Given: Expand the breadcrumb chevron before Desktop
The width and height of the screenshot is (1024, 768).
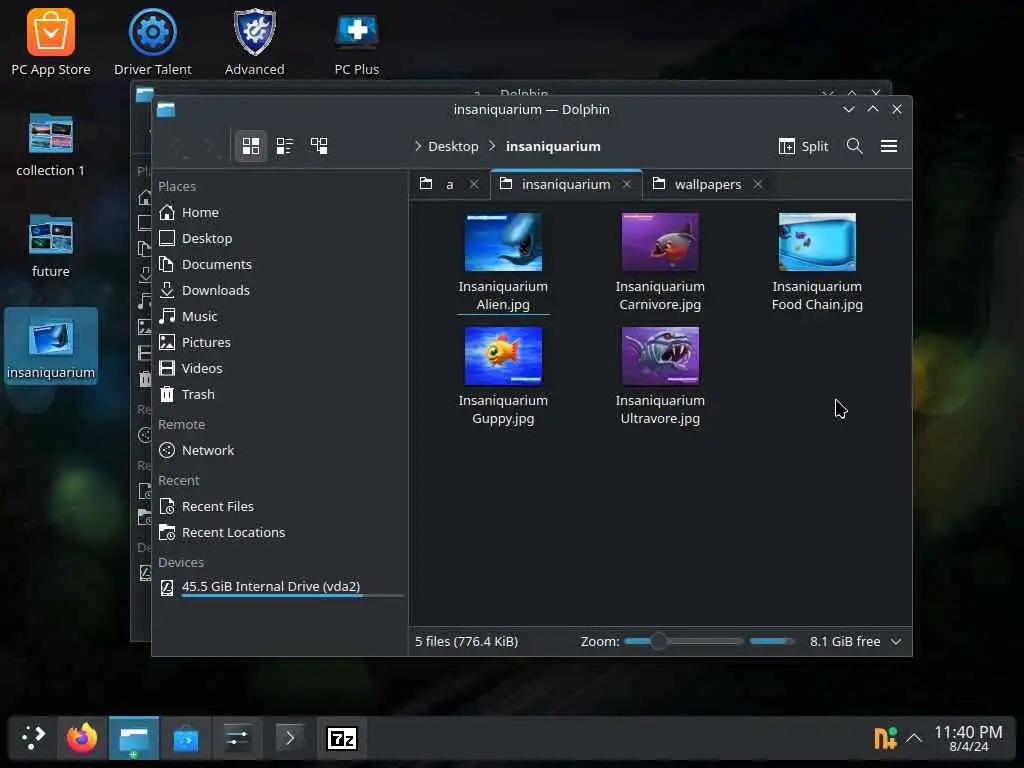Looking at the screenshot, I should click(x=418, y=146).
